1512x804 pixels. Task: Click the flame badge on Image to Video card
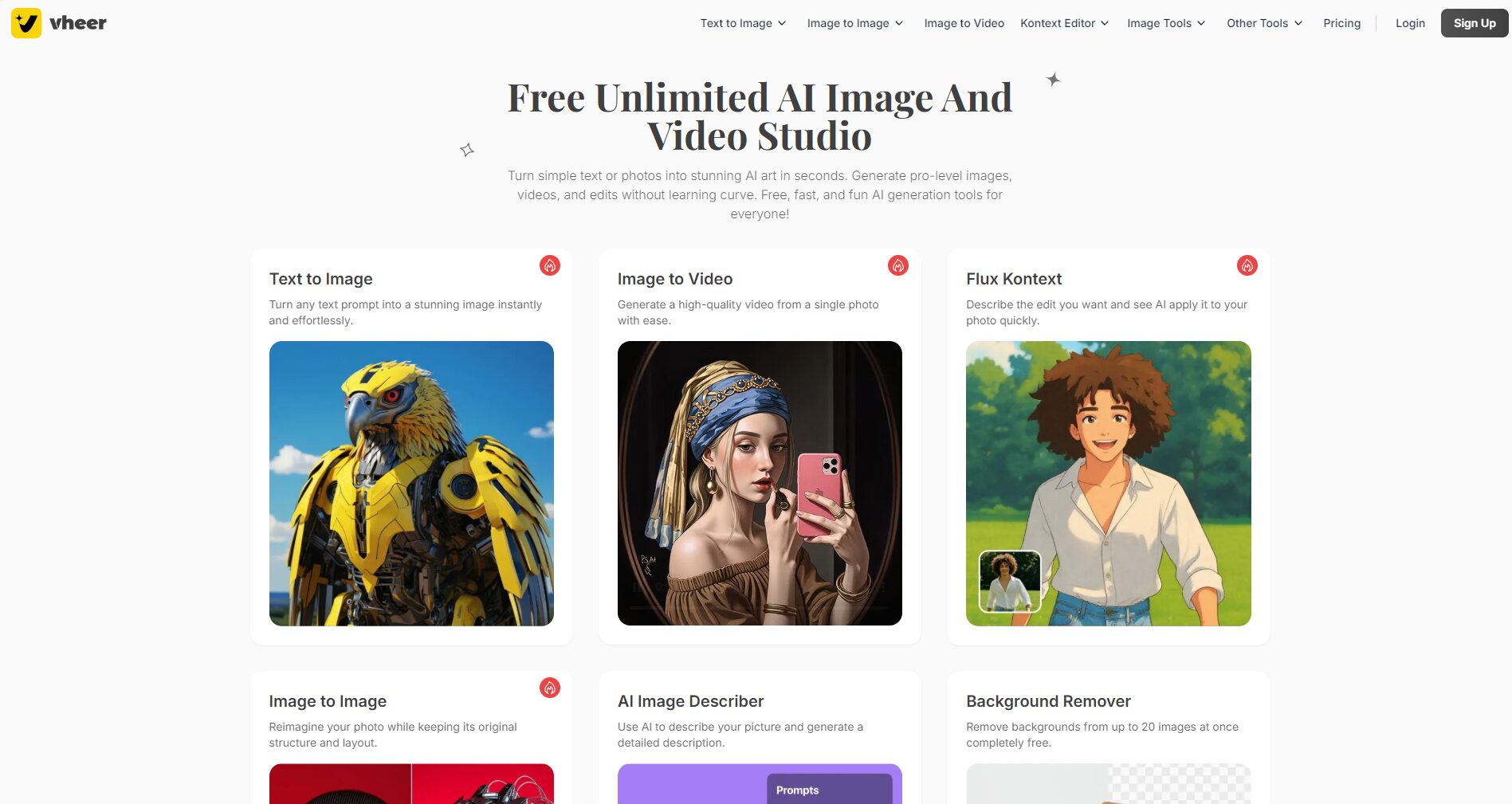897,265
